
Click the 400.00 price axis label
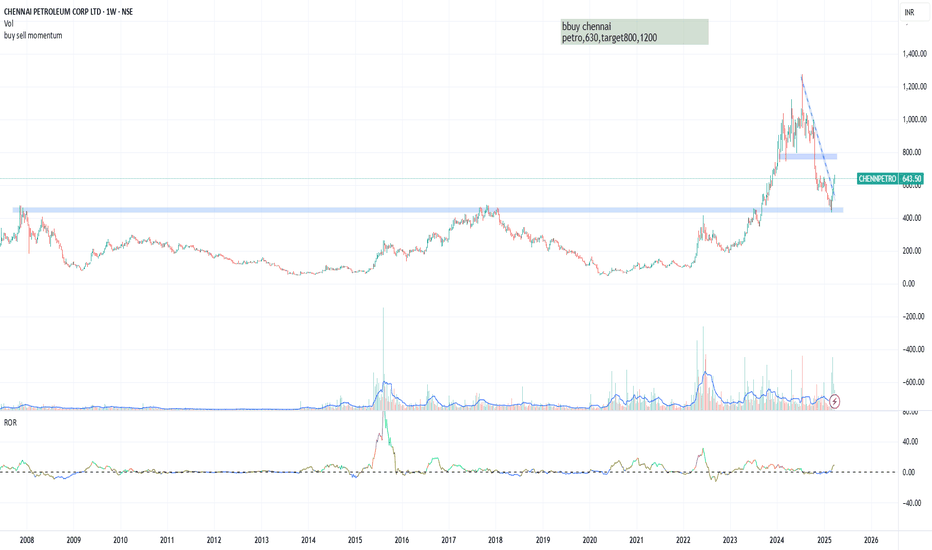tap(912, 218)
